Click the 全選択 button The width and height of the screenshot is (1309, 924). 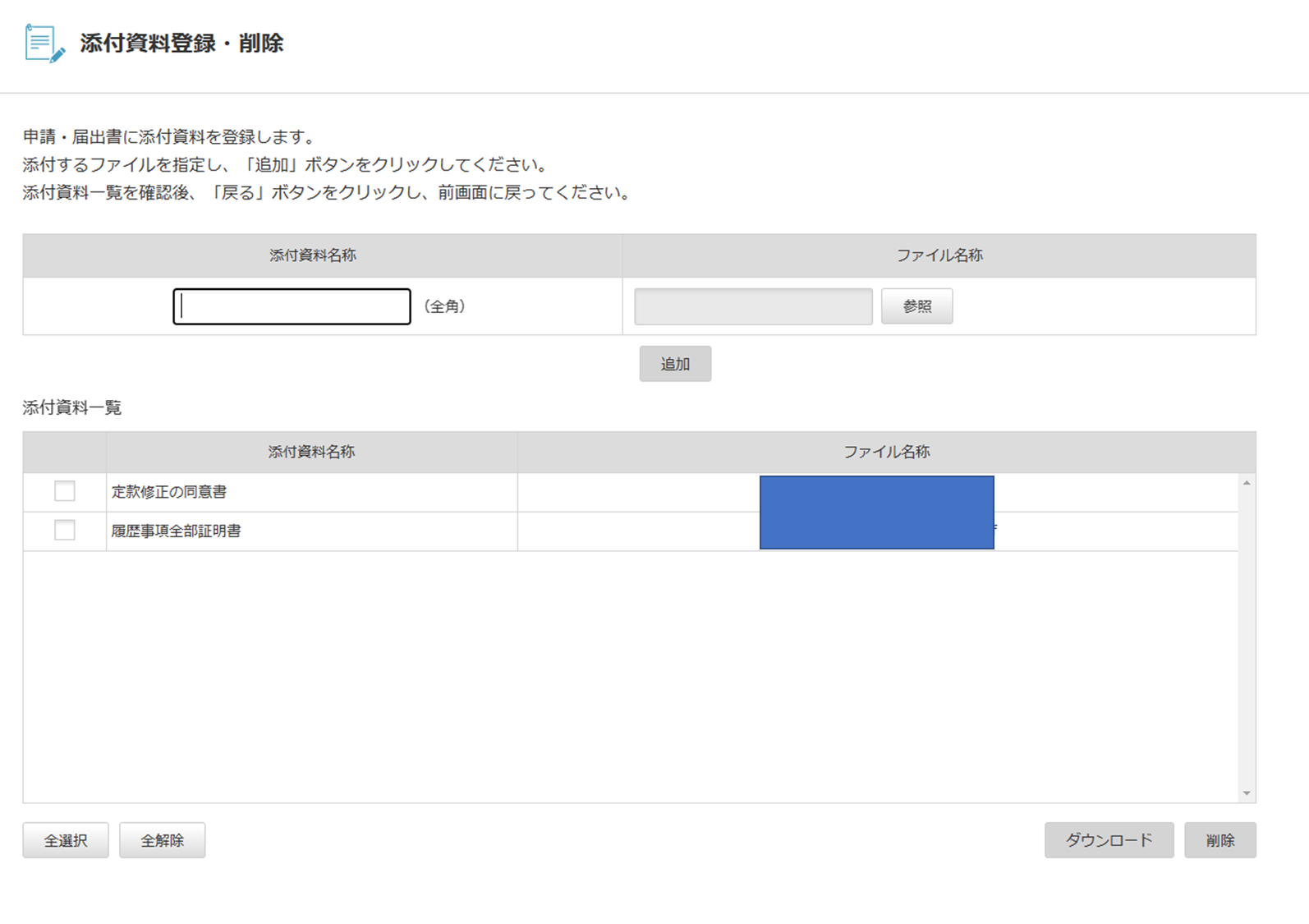(66, 840)
